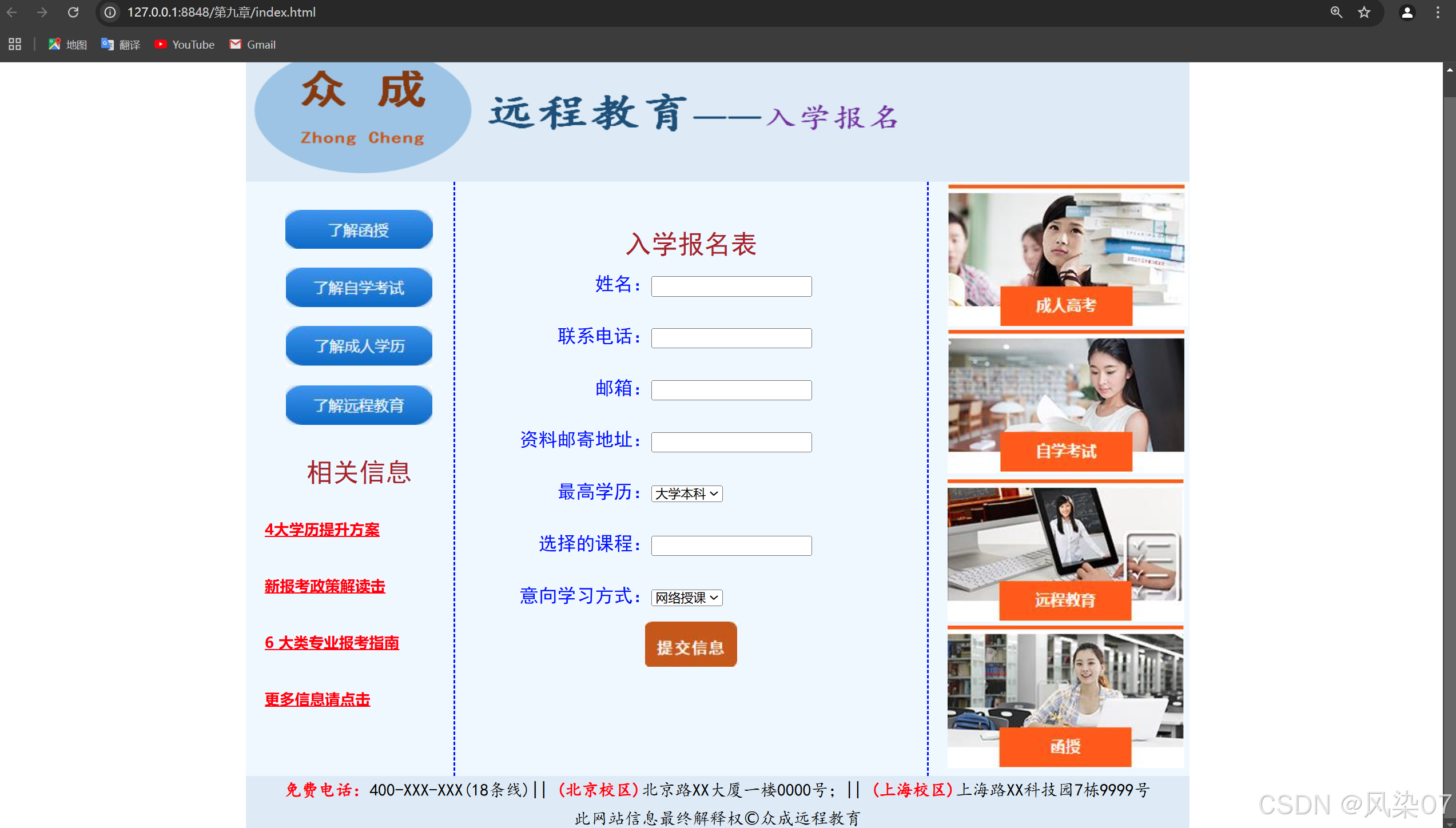Open the 更多信息请点击 link
Image resolution: width=1456 pixels, height=828 pixels.
coord(317,699)
